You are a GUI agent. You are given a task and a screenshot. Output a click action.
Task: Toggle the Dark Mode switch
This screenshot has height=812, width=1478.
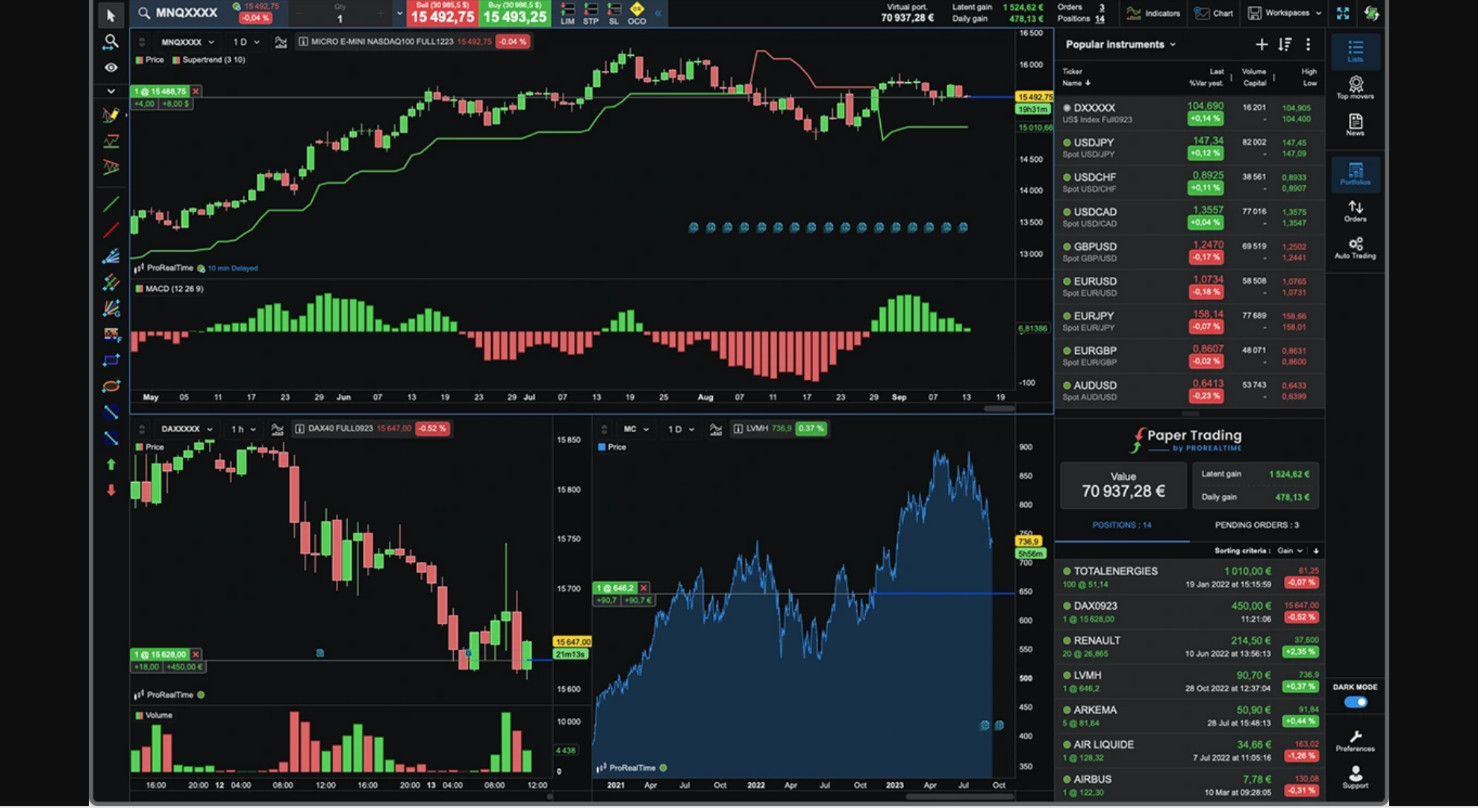pos(1355,702)
